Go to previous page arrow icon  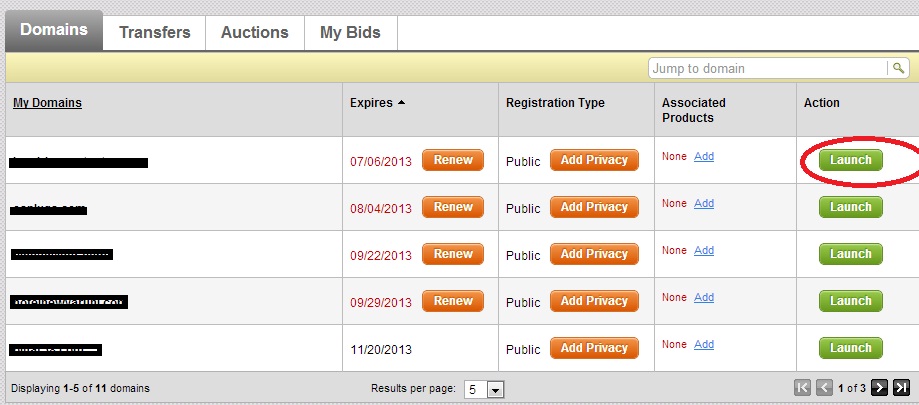[824, 387]
